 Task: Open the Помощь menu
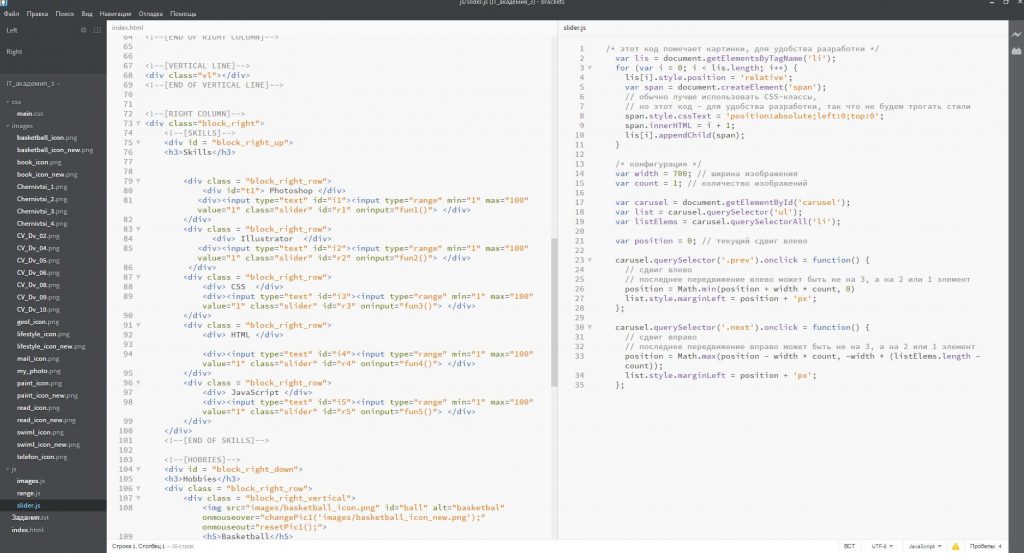(x=183, y=14)
